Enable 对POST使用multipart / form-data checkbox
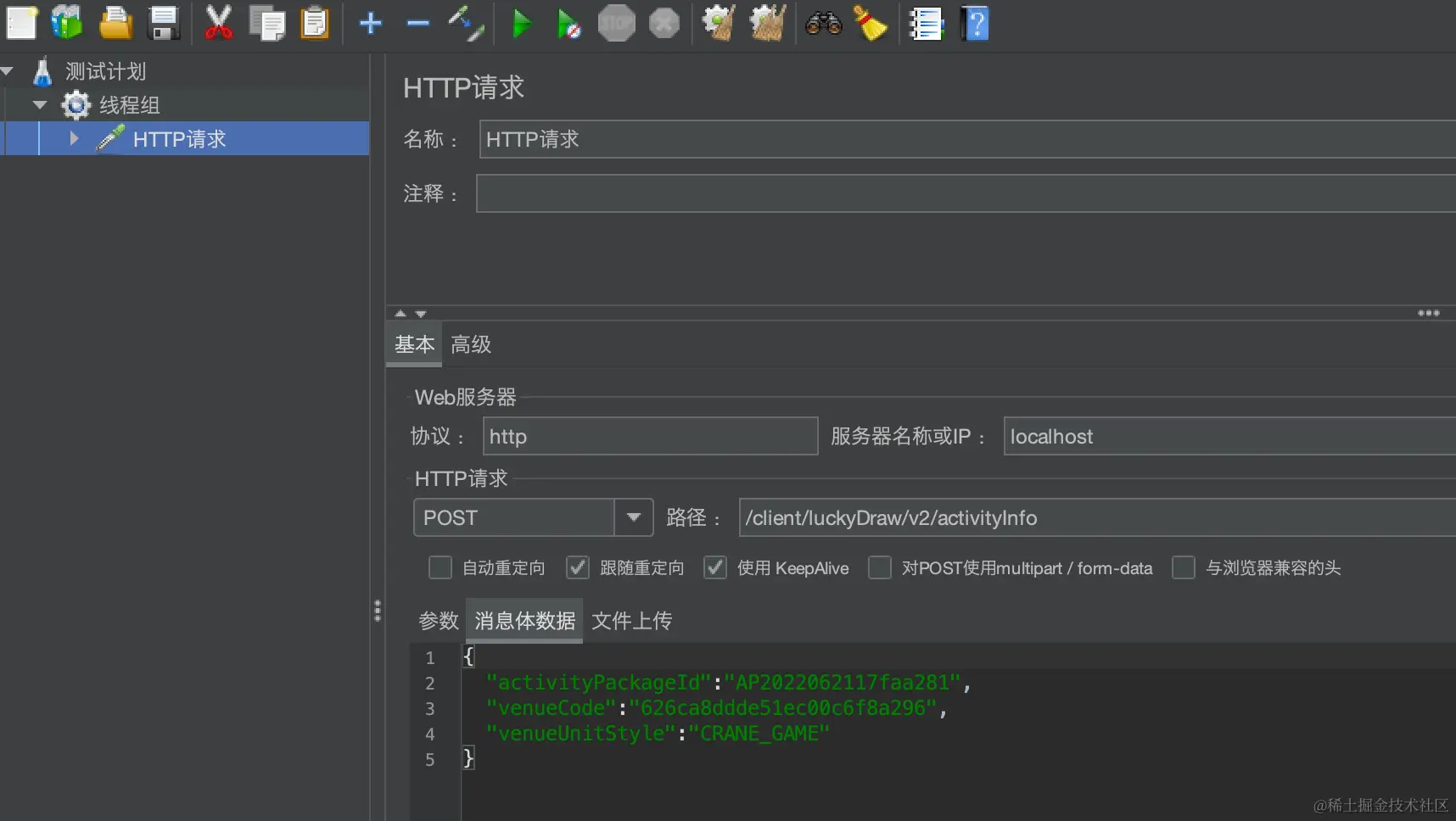This screenshot has height=821, width=1456. [x=880, y=567]
